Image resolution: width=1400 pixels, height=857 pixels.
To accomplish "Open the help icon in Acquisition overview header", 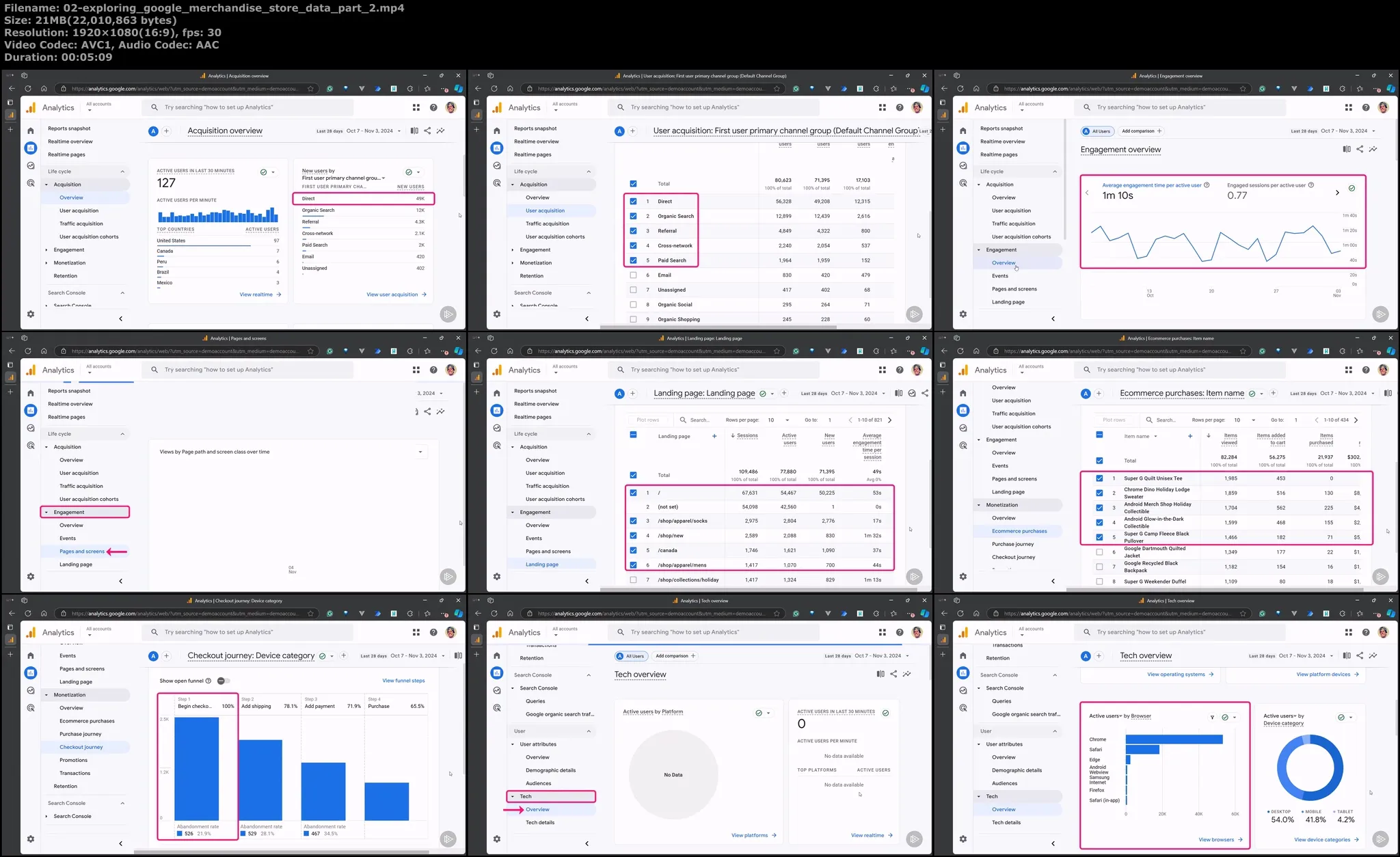I will 433,107.
